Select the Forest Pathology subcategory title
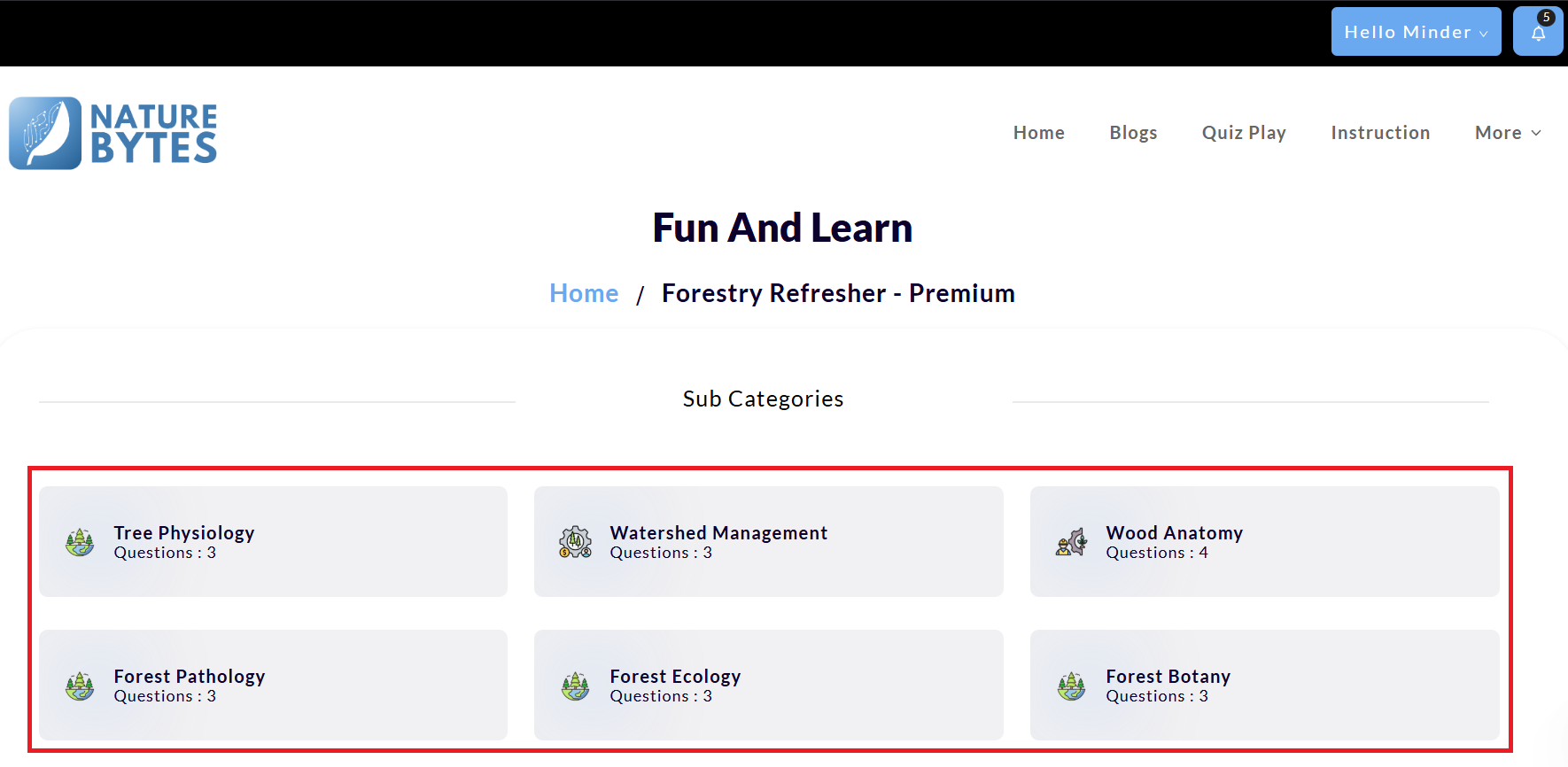 [190, 676]
